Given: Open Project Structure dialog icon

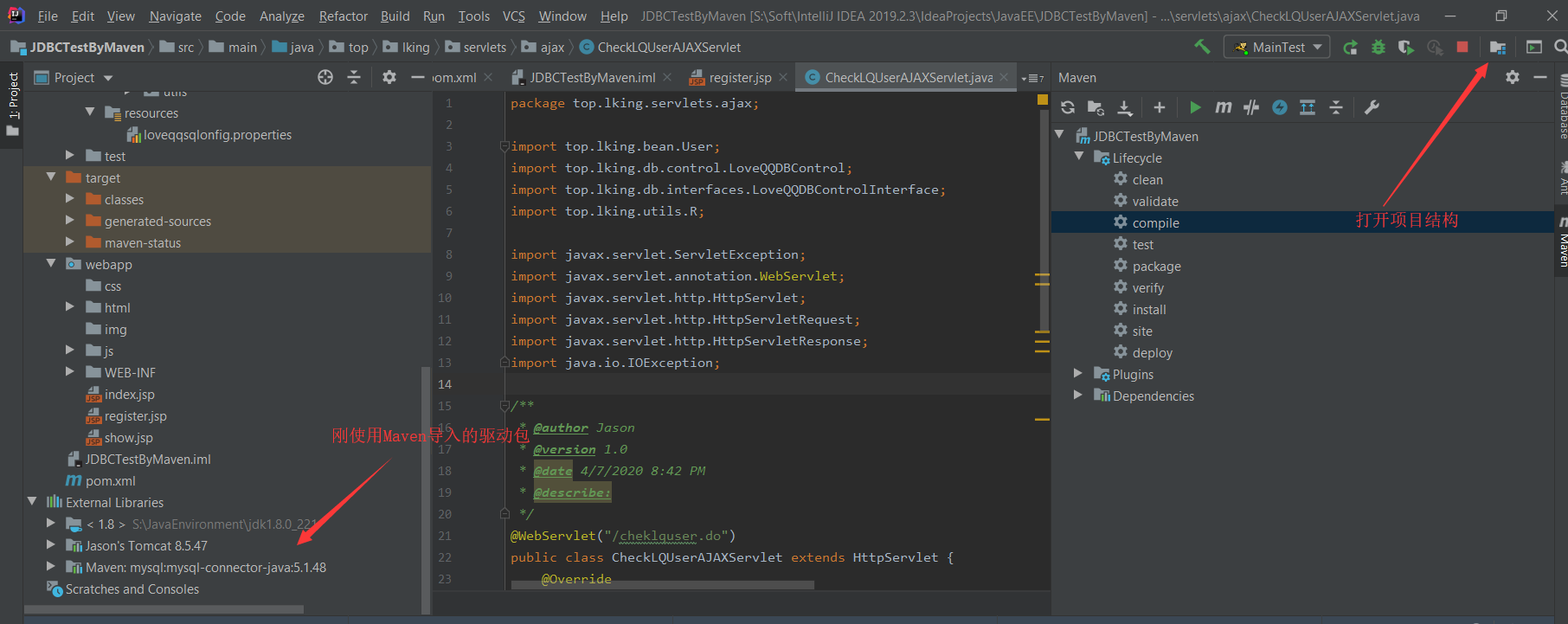Looking at the screenshot, I should pyautogui.click(x=1498, y=48).
